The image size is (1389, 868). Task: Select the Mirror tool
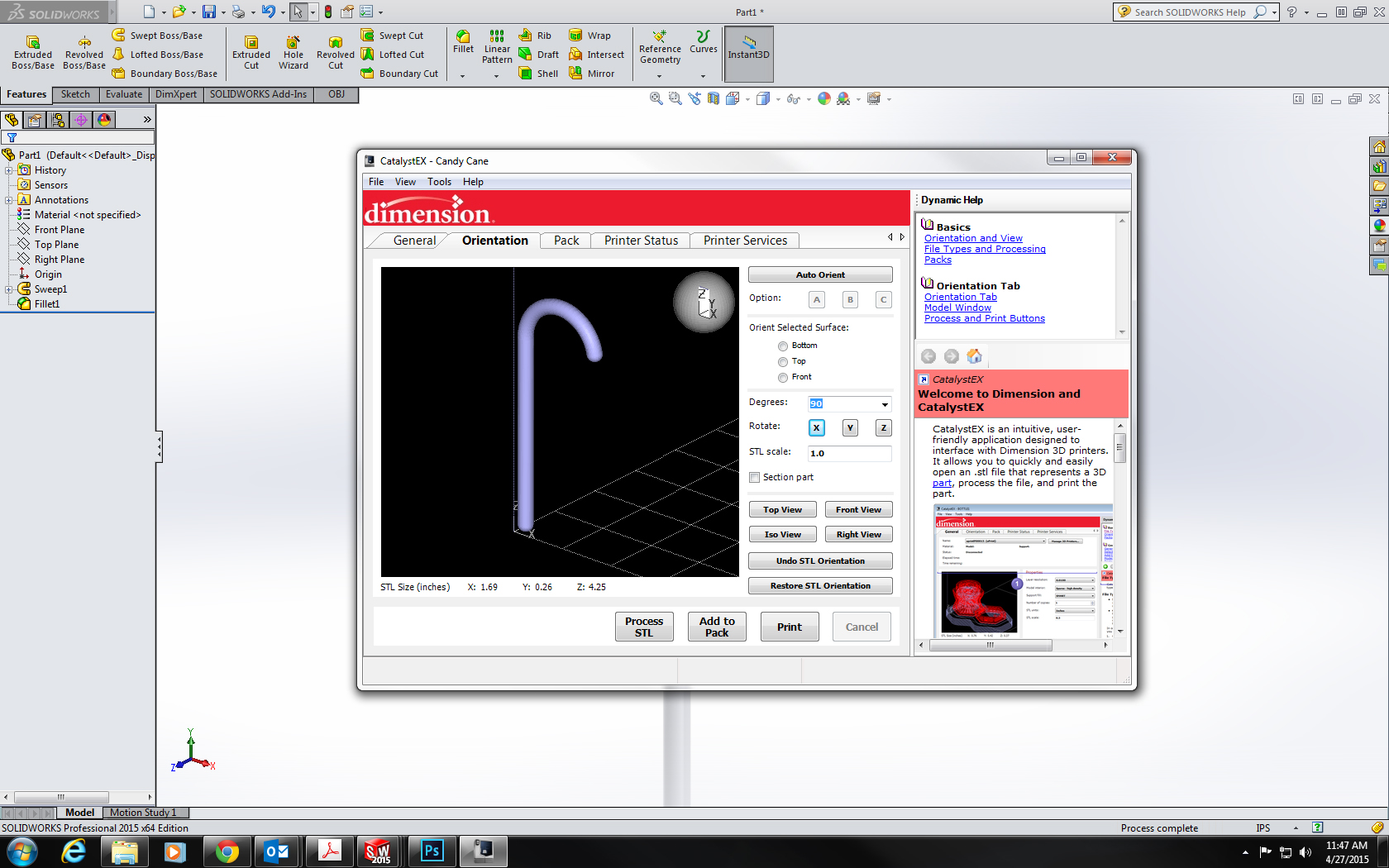pyautogui.click(x=591, y=74)
